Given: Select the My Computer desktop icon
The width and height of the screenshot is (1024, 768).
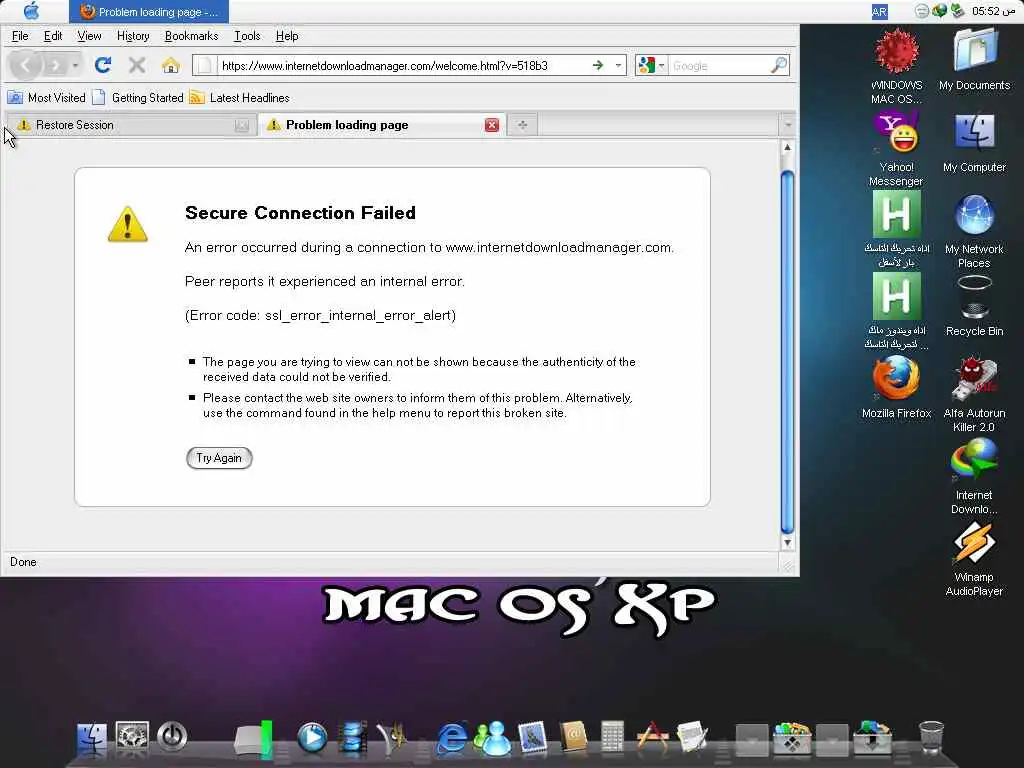Looking at the screenshot, I should pos(974,142).
